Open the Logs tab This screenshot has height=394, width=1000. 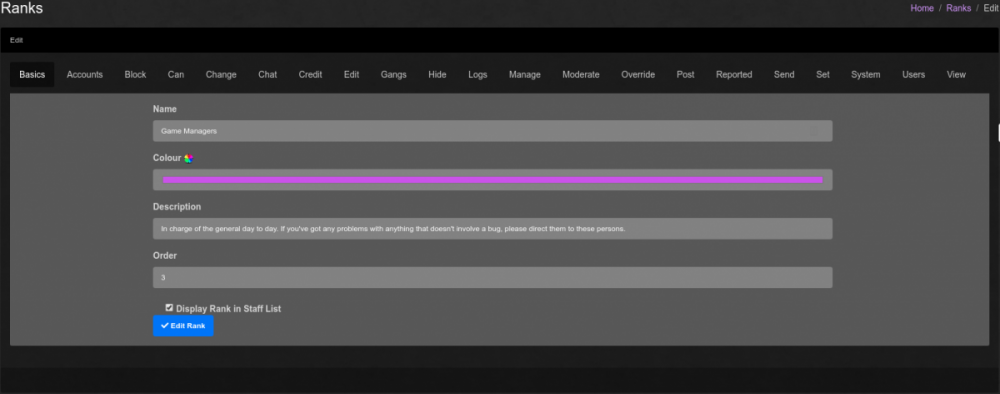pyautogui.click(x=478, y=75)
